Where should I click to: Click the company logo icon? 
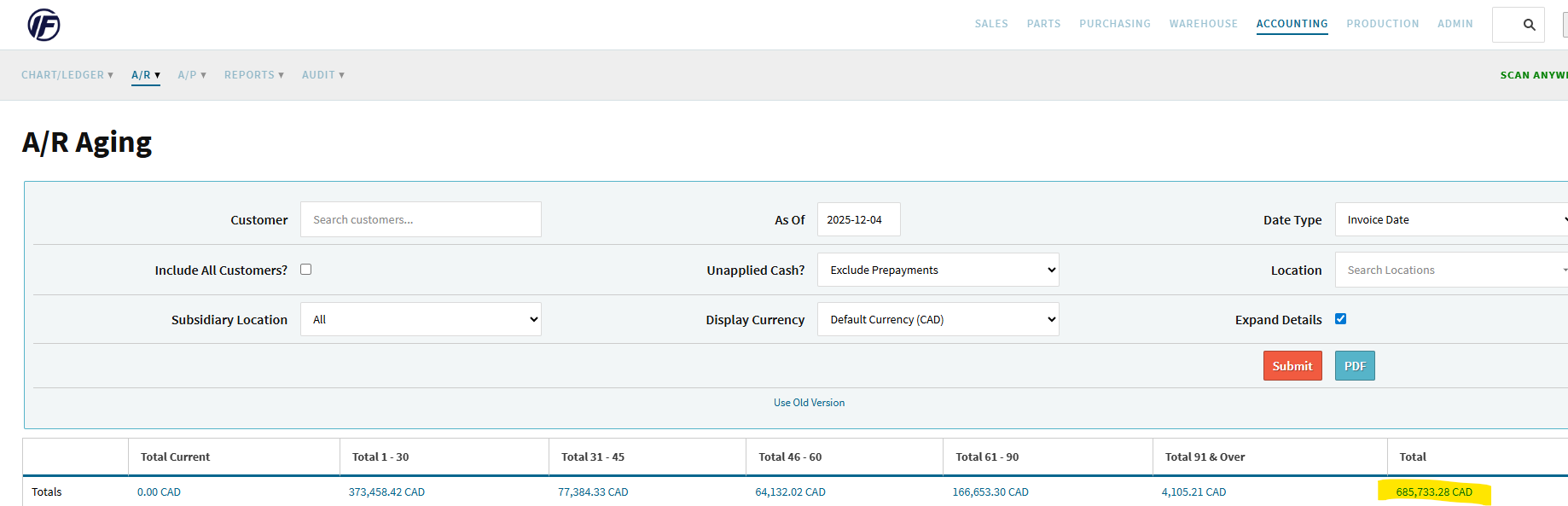[x=44, y=25]
